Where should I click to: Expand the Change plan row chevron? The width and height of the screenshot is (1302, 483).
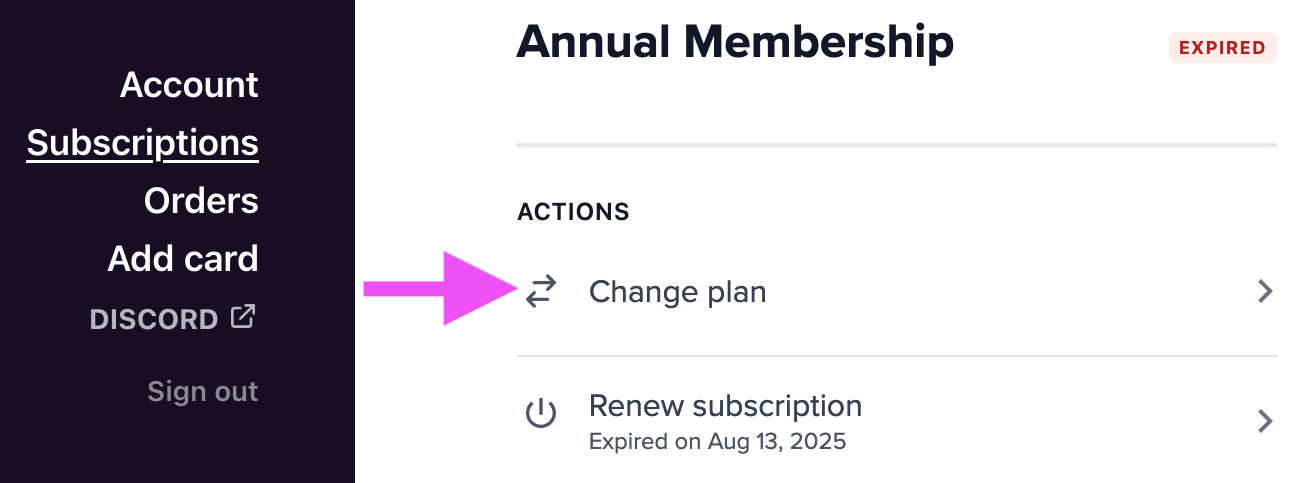(x=1265, y=292)
